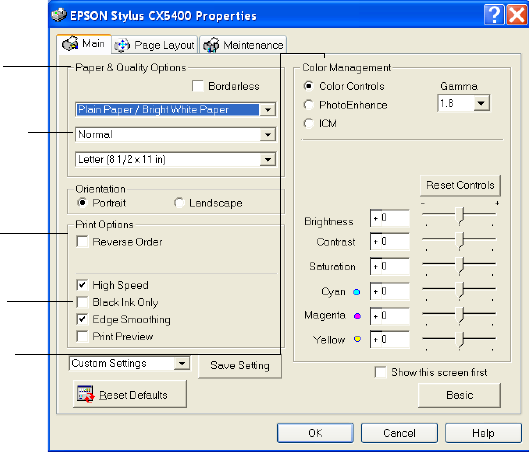
Task: Click the Save Setting button
Action: point(240,366)
